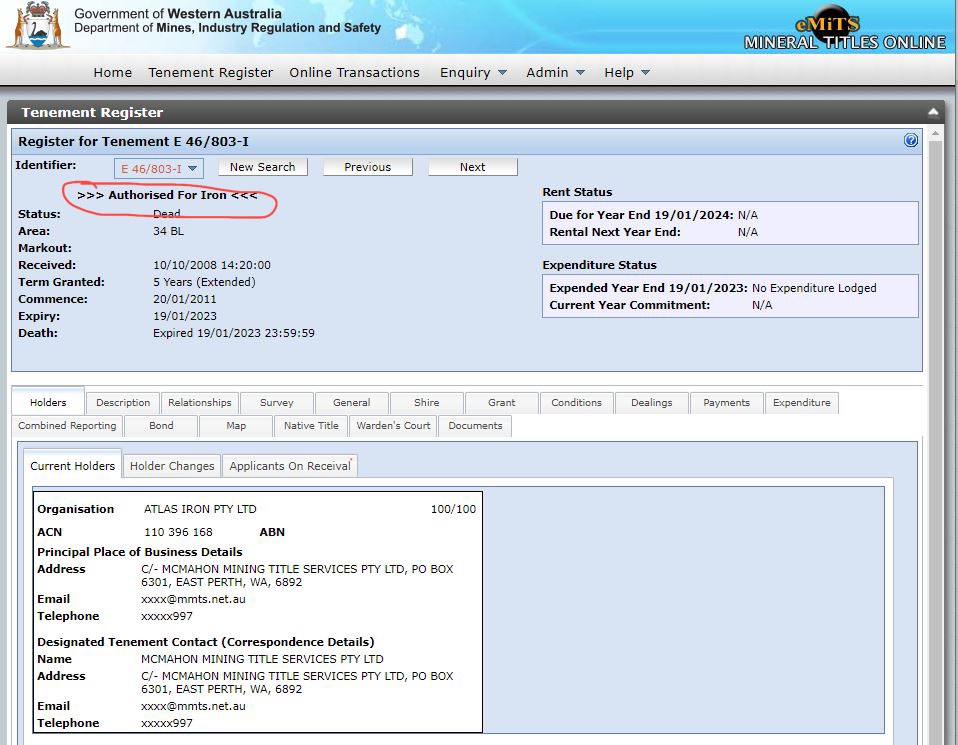The height and width of the screenshot is (745, 958).
Task: Go to Home in navigation bar
Action: click(112, 72)
